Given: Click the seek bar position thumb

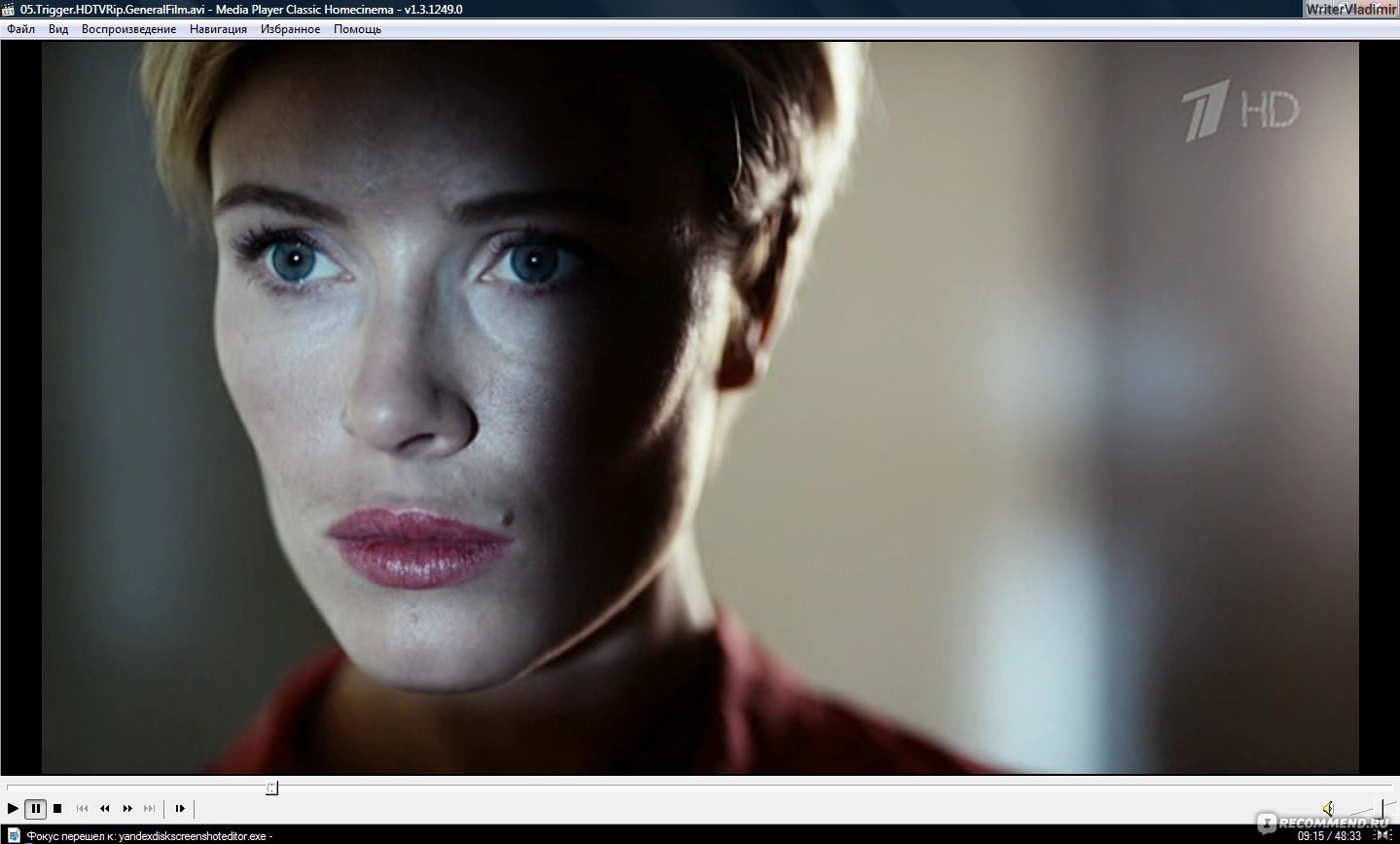Looking at the screenshot, I should click(x=271, y=788).
